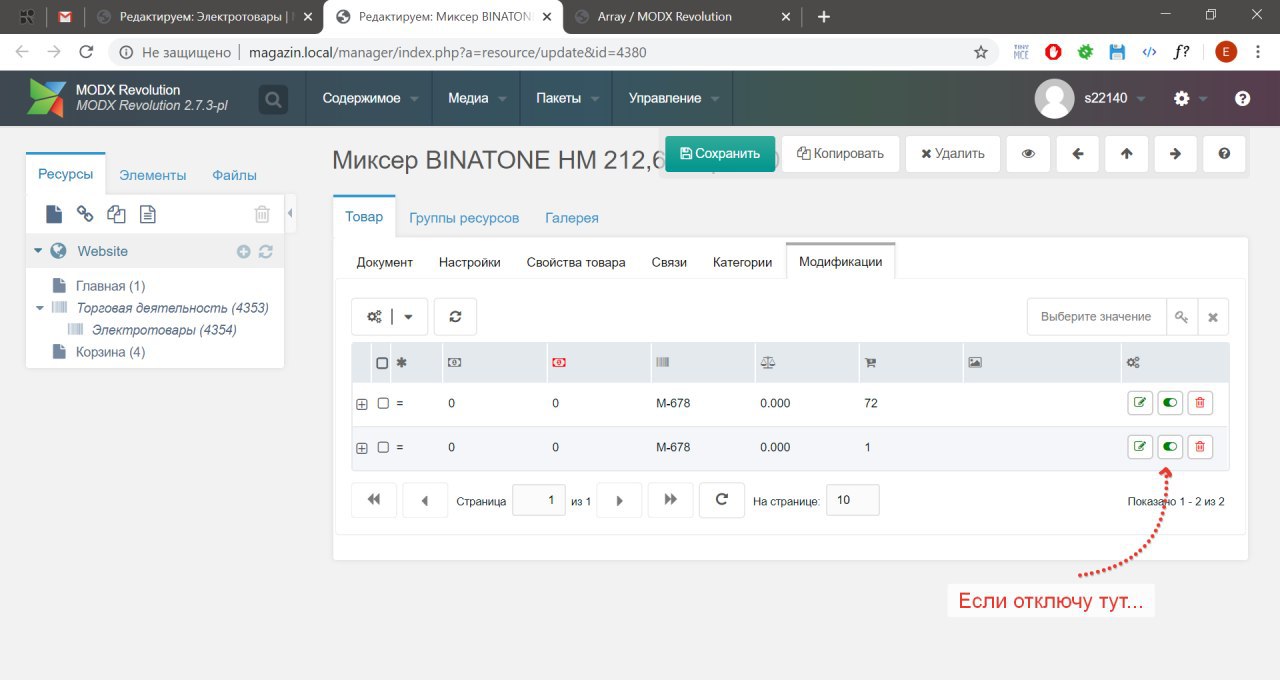Image resolution: width=1280 pixels, height=680 pixels.
Task: Create new document in resource tree toolbar
Action: 54,214
